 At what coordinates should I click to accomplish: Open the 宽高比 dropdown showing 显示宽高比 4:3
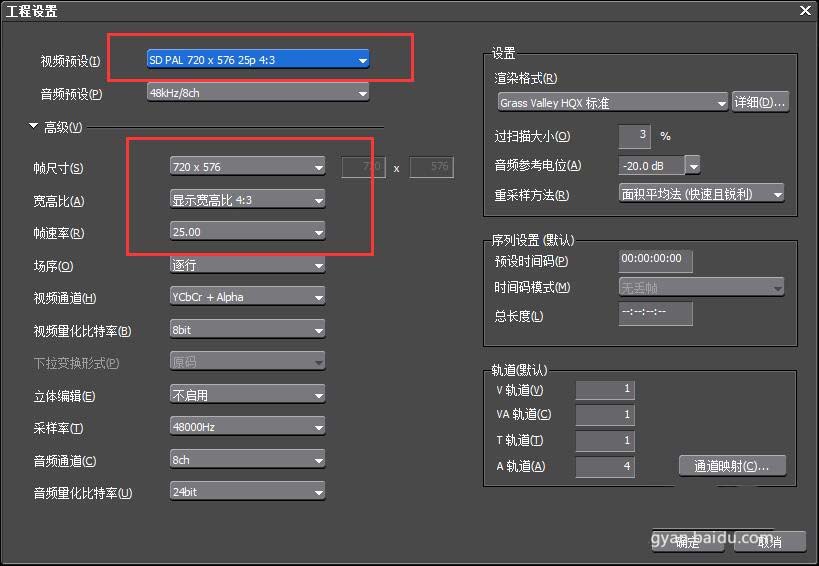[x=247, y=200]
